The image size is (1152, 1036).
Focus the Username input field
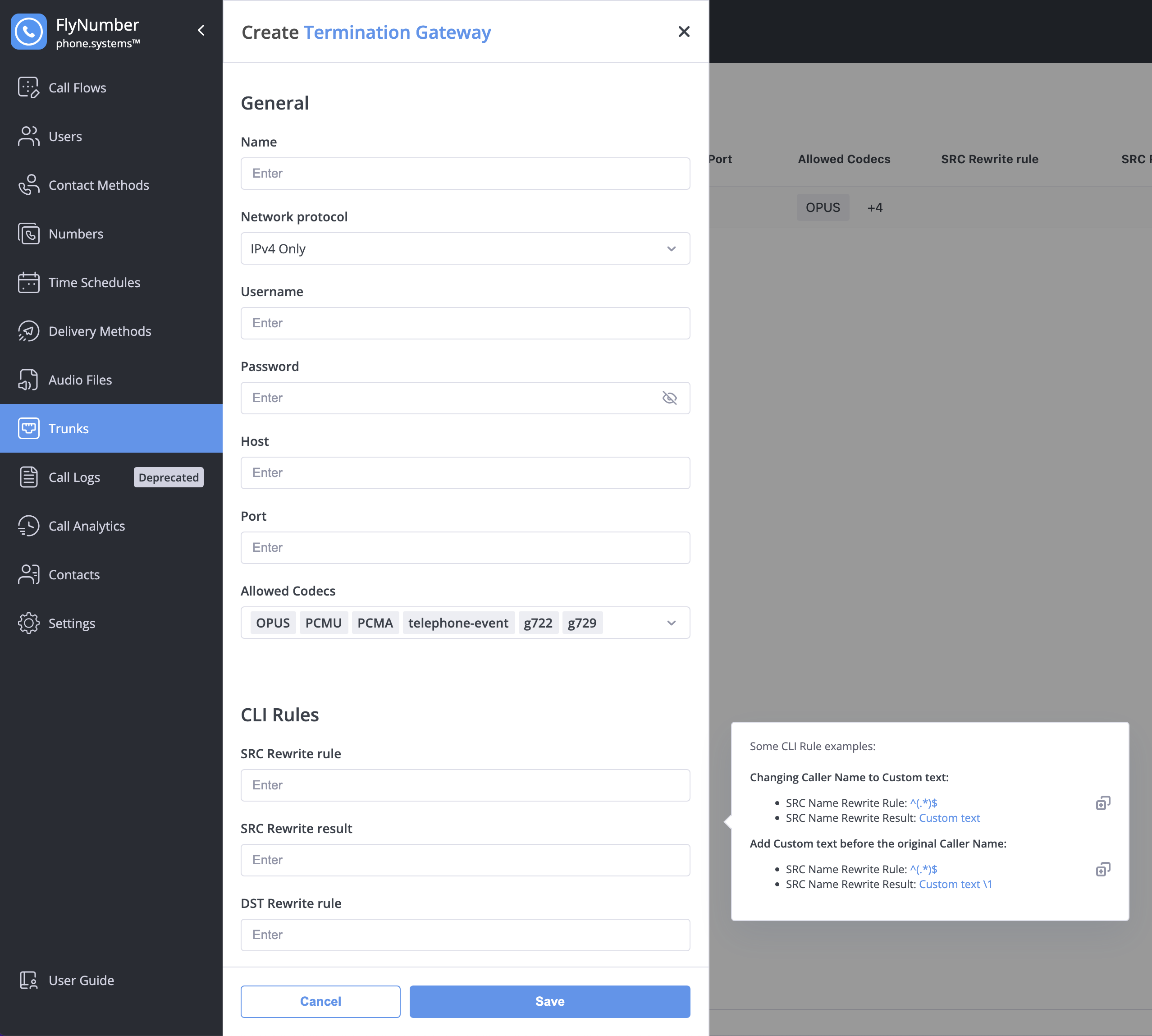pyautogui.click(x=465, y=323)
